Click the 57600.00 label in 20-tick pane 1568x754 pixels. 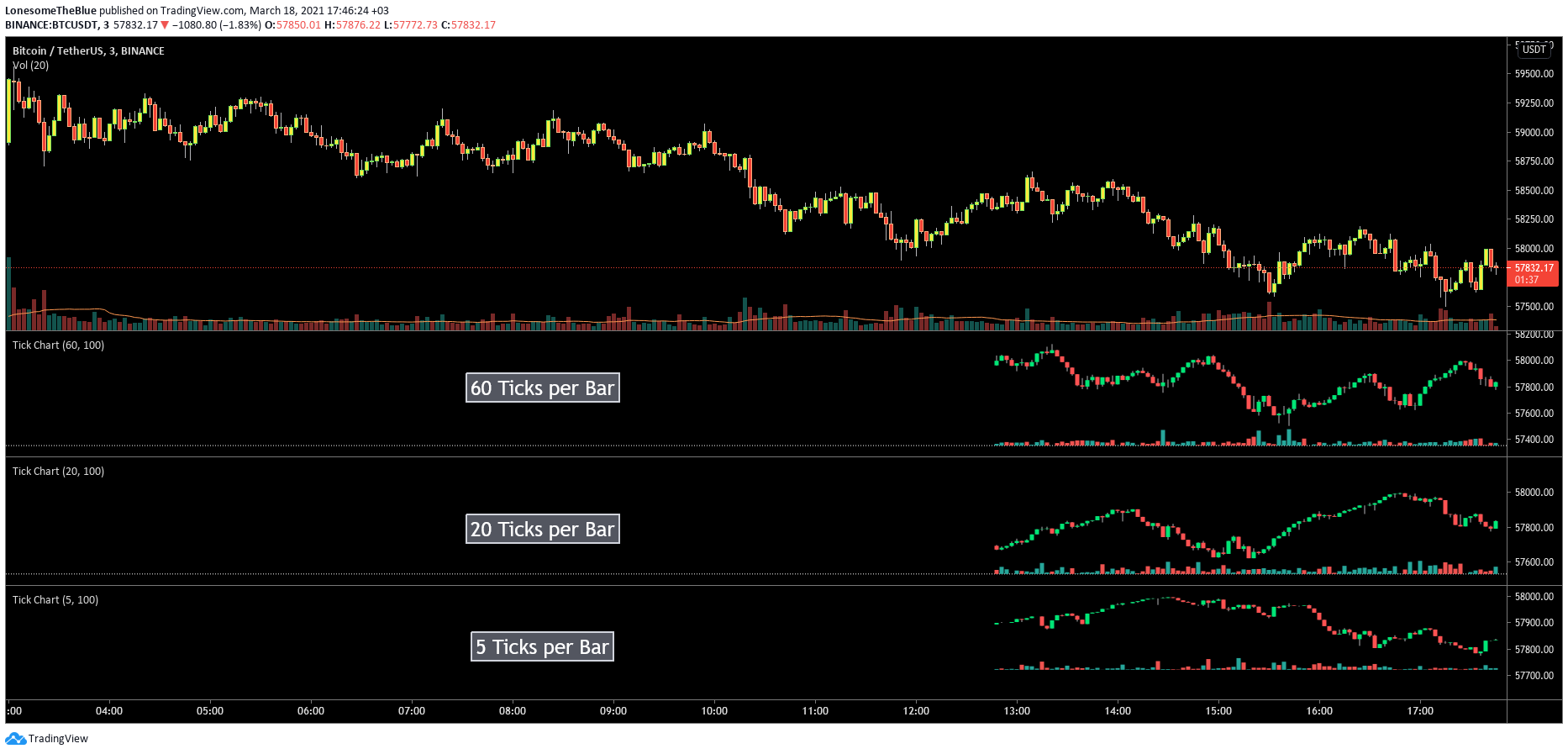point(1534,562)
